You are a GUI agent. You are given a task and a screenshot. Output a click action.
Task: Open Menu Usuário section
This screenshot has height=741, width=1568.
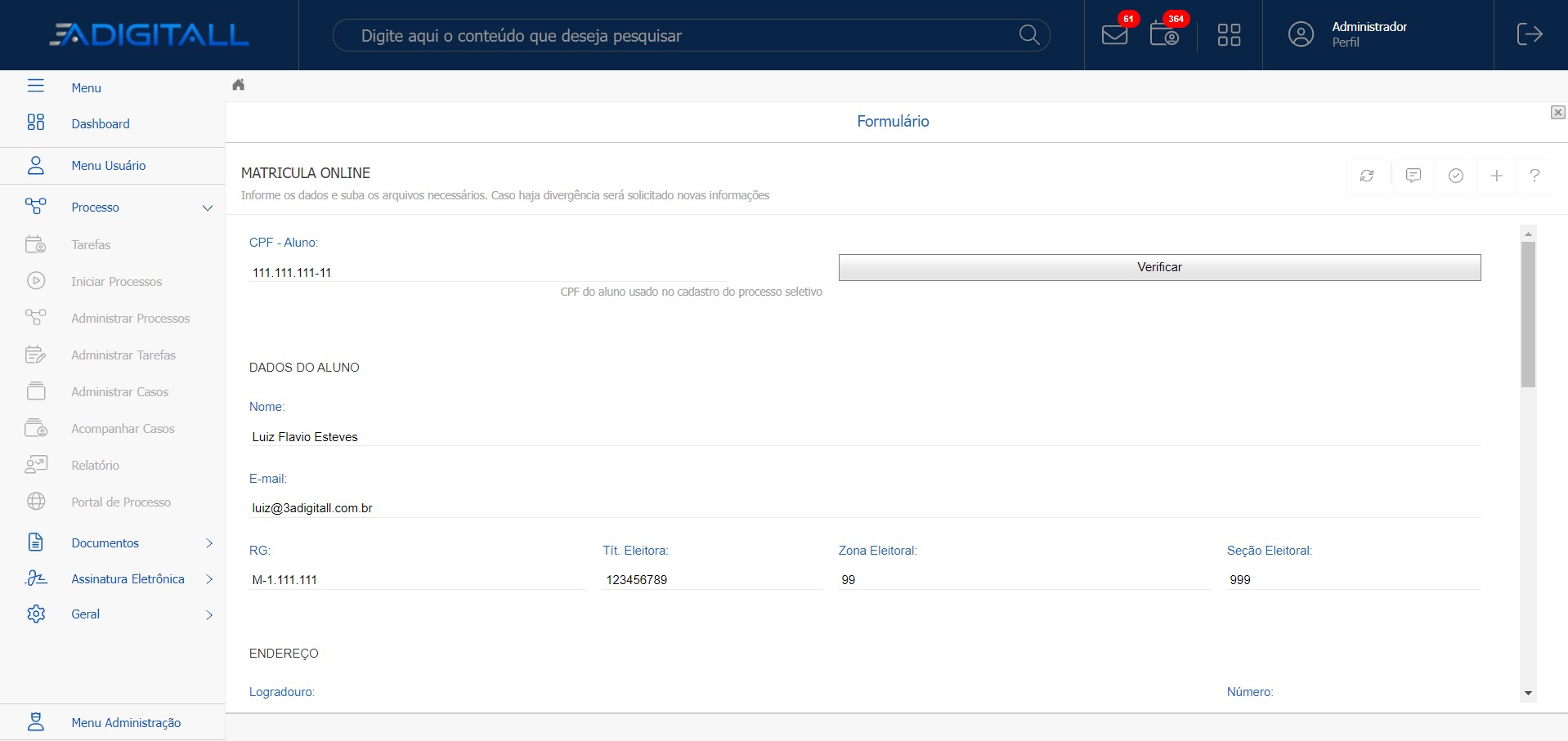coord(109,166)
